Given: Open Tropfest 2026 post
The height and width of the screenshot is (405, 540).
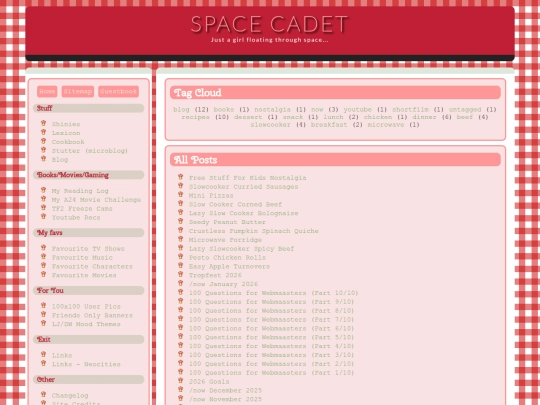Looking at the screenshot, I should 215,275.
